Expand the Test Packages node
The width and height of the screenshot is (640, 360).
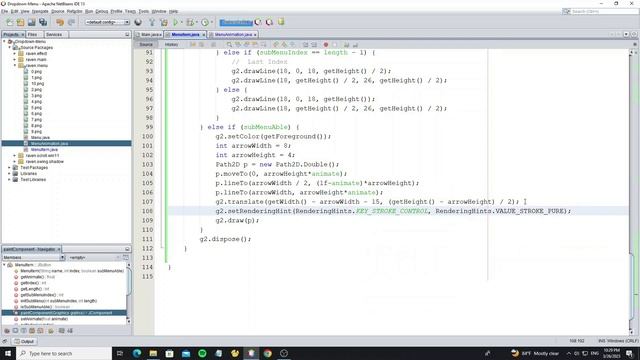pyautogui.click(x=9, y=167)
